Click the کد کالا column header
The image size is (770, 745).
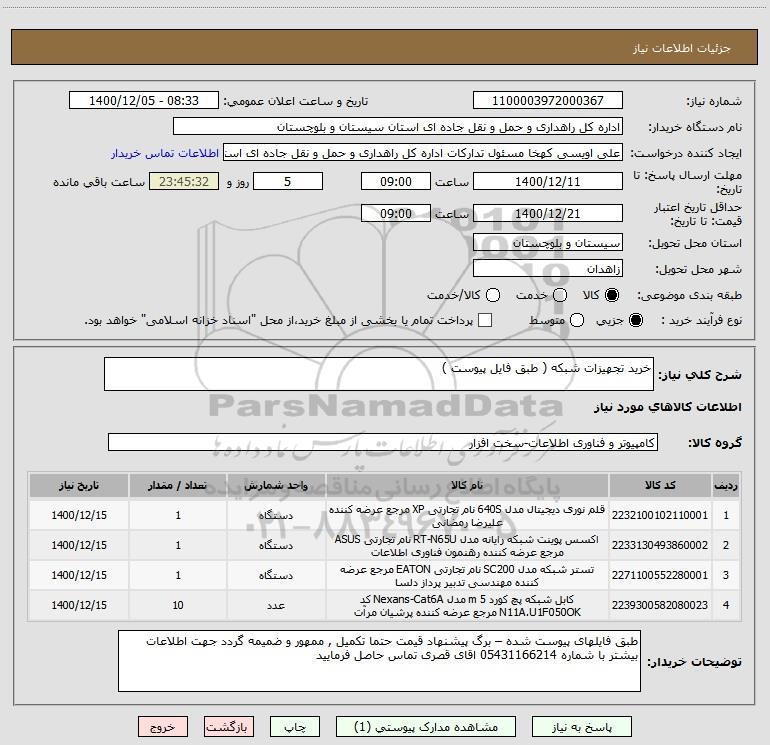click(x=660, y=485)
